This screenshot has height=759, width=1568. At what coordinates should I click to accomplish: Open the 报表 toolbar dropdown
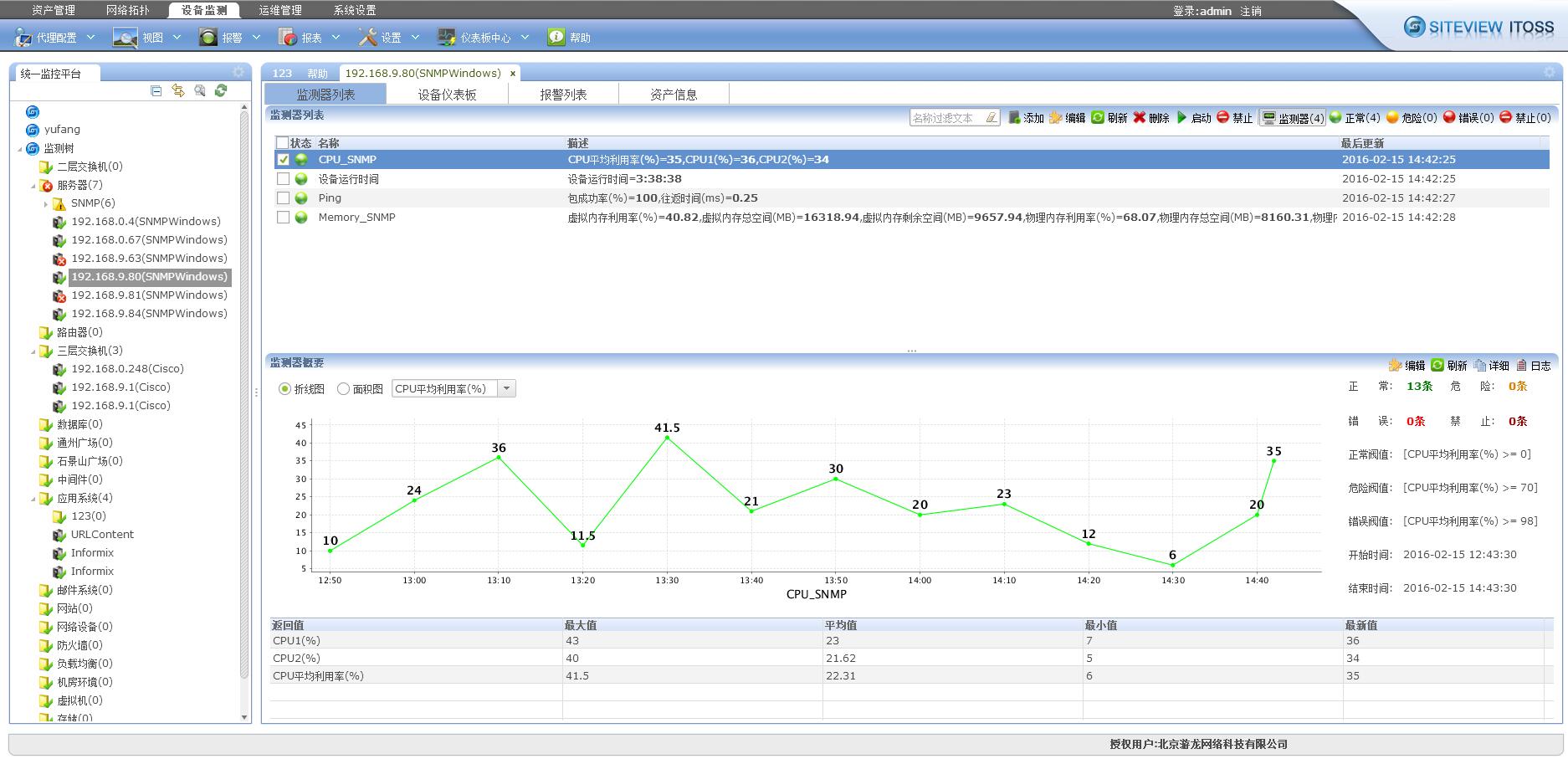336,38
